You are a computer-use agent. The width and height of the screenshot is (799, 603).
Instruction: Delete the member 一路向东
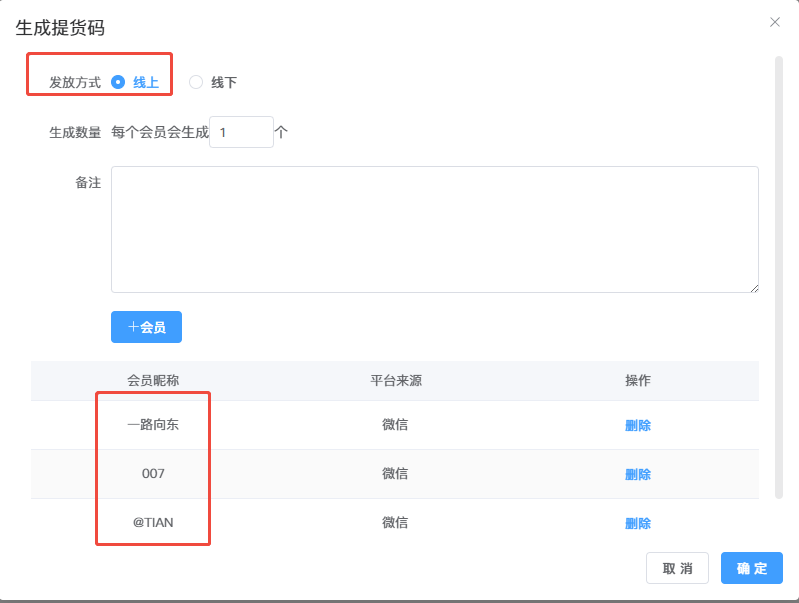pyautogui.click(x=637, y=425)
